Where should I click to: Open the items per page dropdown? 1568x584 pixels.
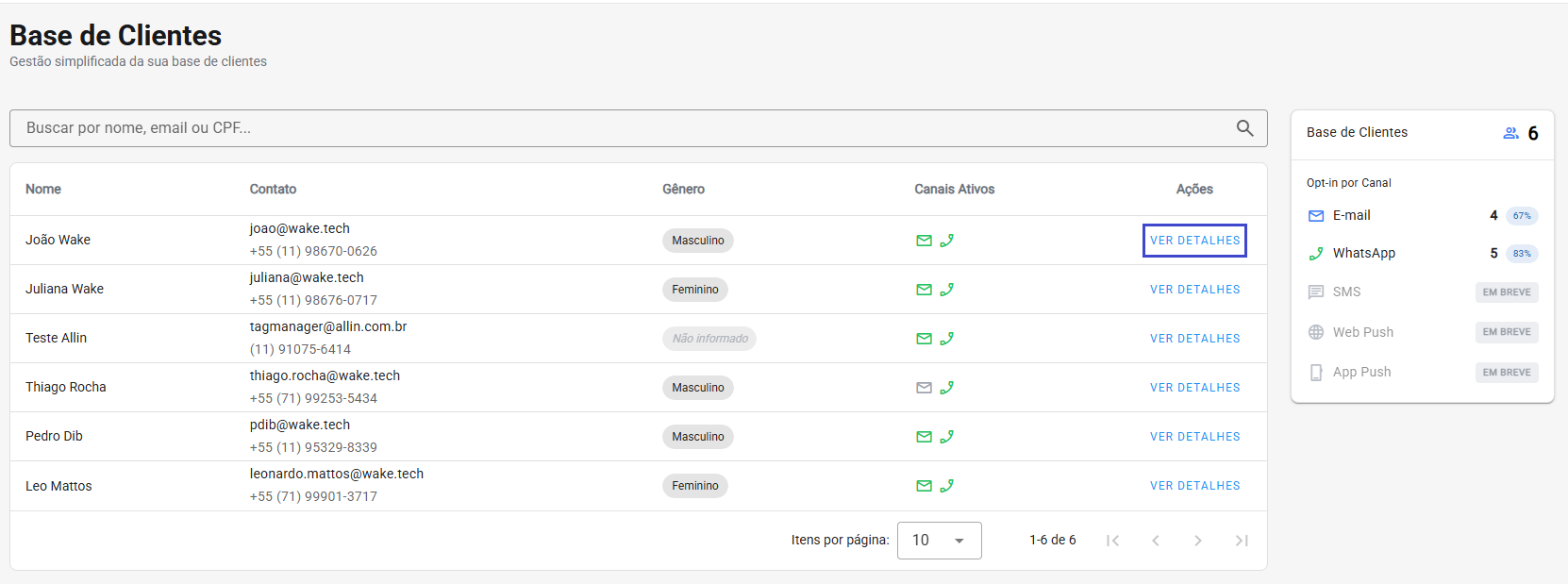[939, 541]
